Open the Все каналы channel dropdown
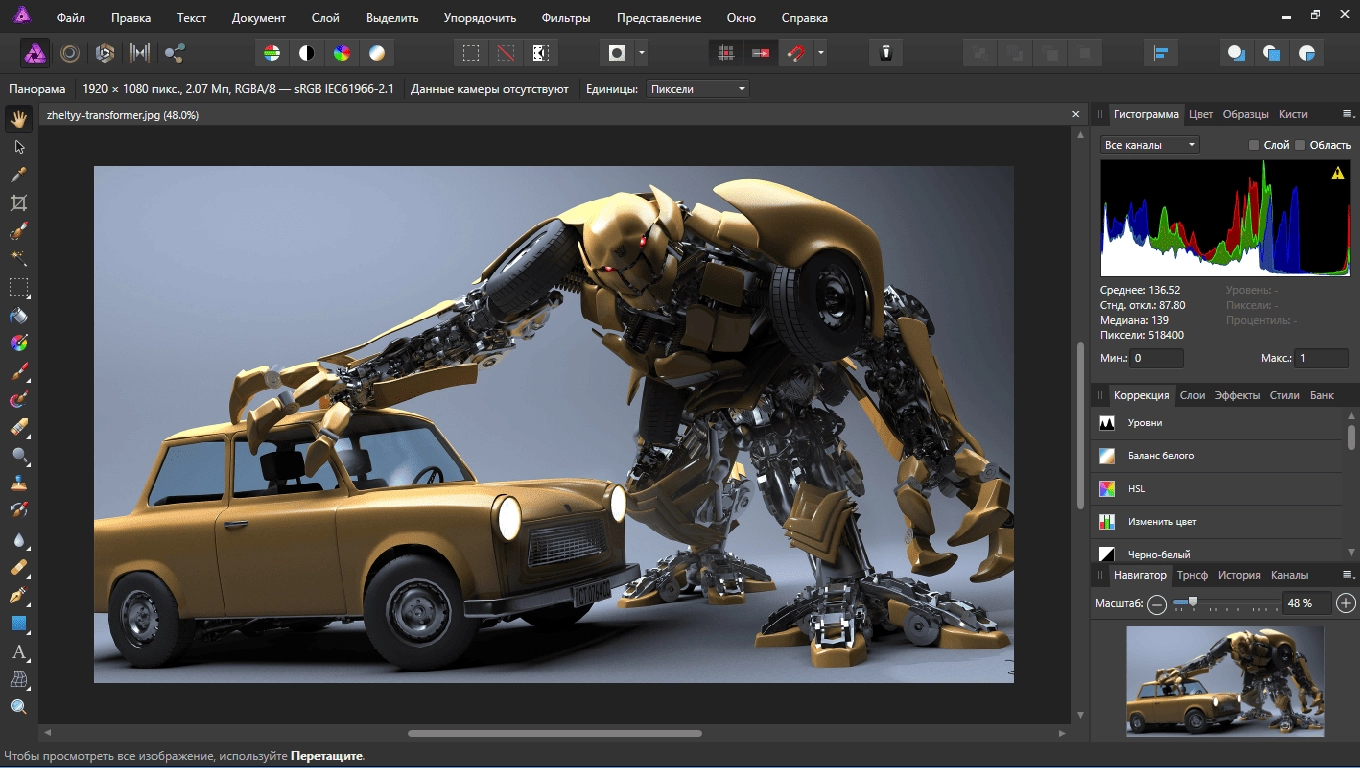Image resolution: width=1360 pixels, height=768 pixels. click(1150, 145)
